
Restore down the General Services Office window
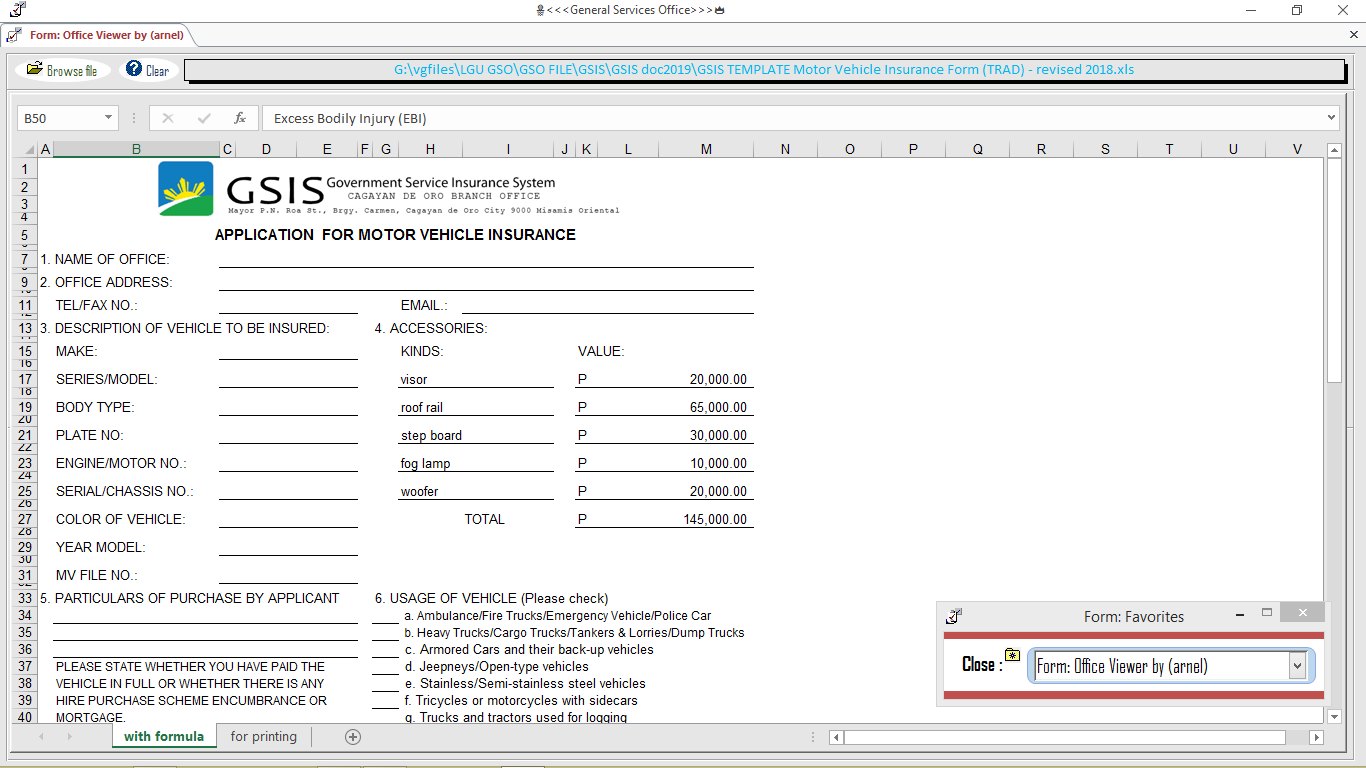[x=1297, y=10]
